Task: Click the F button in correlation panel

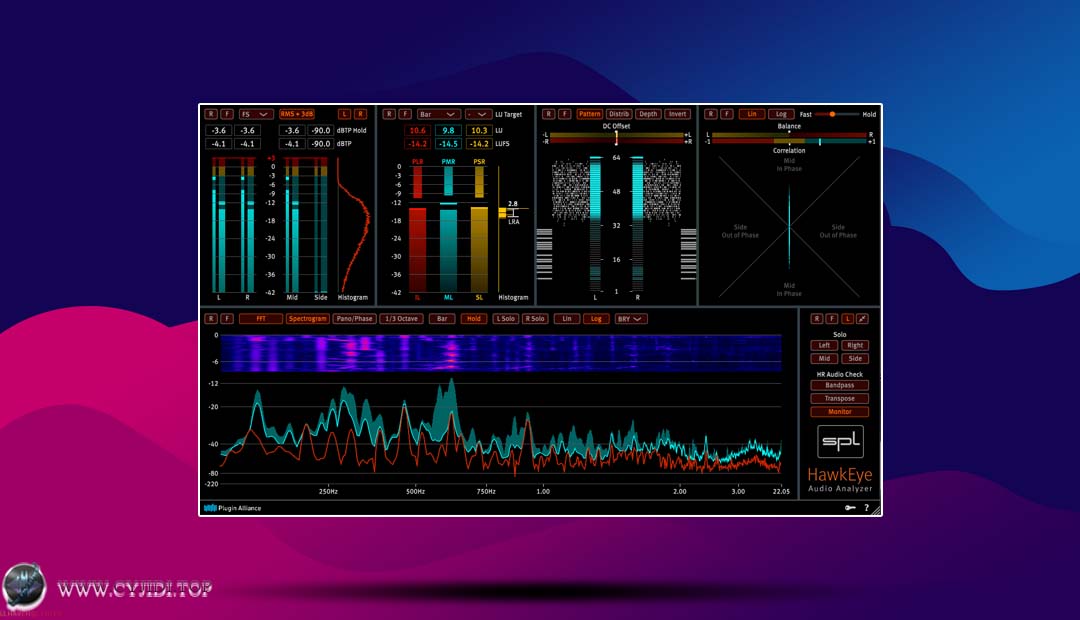Action: (x=727, y=114)
